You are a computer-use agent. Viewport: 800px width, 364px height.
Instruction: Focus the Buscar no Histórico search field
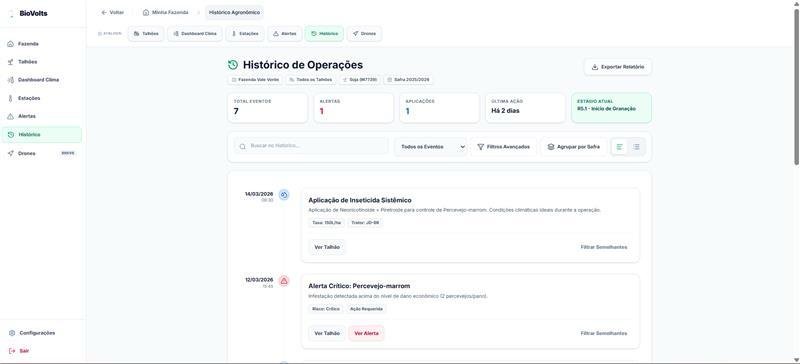311,146
